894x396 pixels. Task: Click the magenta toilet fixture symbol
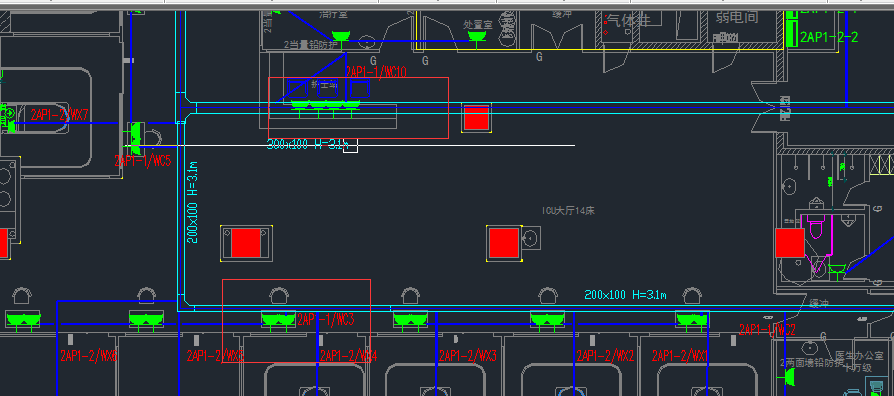(x=815, y=228)
